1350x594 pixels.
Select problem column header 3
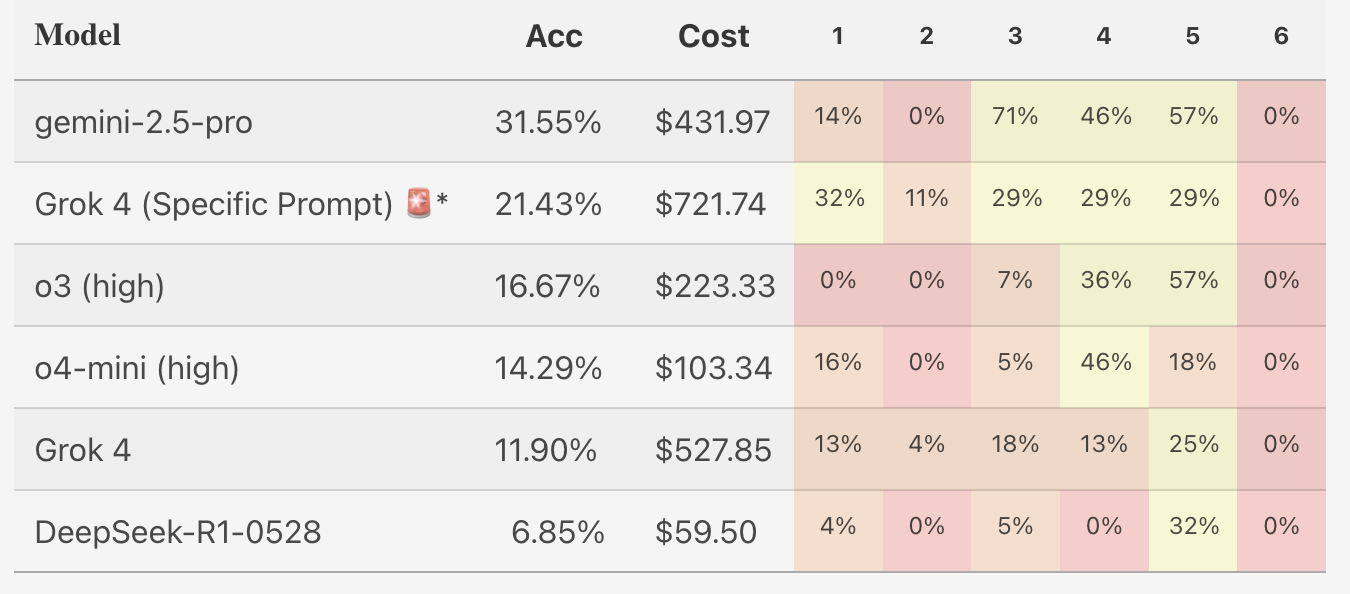pyautogui.click(x=1015, y=37)
